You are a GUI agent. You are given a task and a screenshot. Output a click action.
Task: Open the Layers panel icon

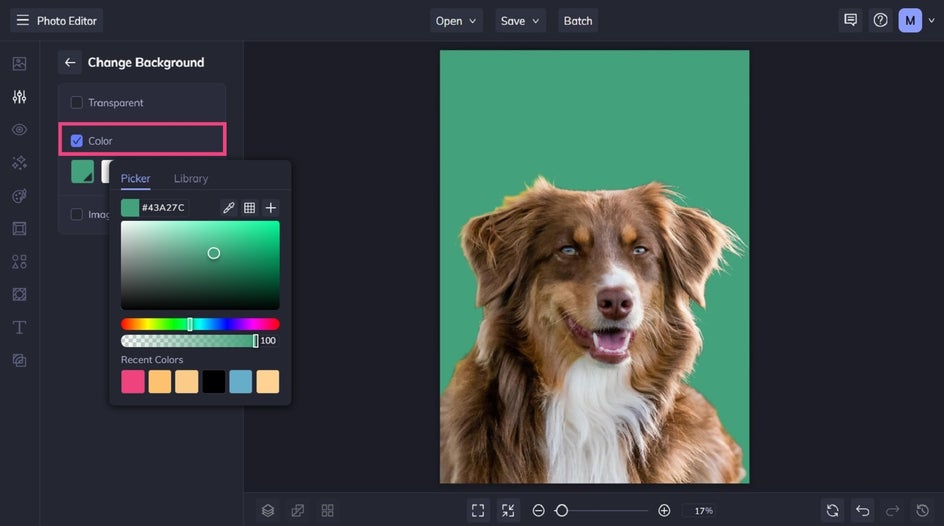(268, 511)
